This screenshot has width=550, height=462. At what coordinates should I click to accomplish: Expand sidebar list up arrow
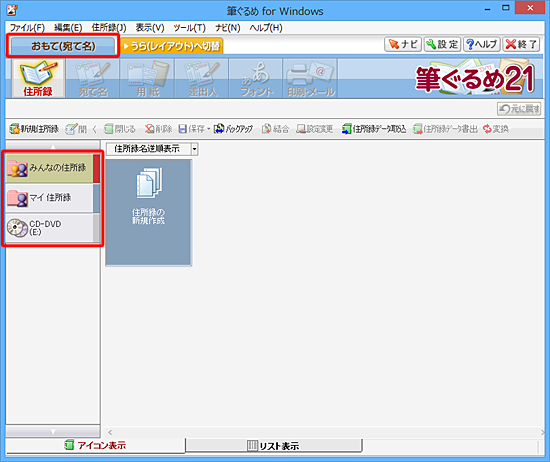[x=53, y=146]
